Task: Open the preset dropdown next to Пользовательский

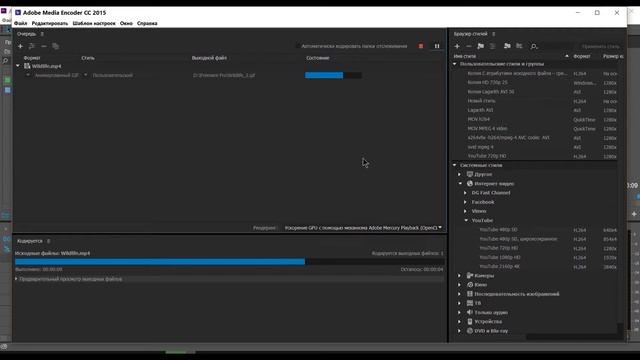Action: click(x=85, y=75)
